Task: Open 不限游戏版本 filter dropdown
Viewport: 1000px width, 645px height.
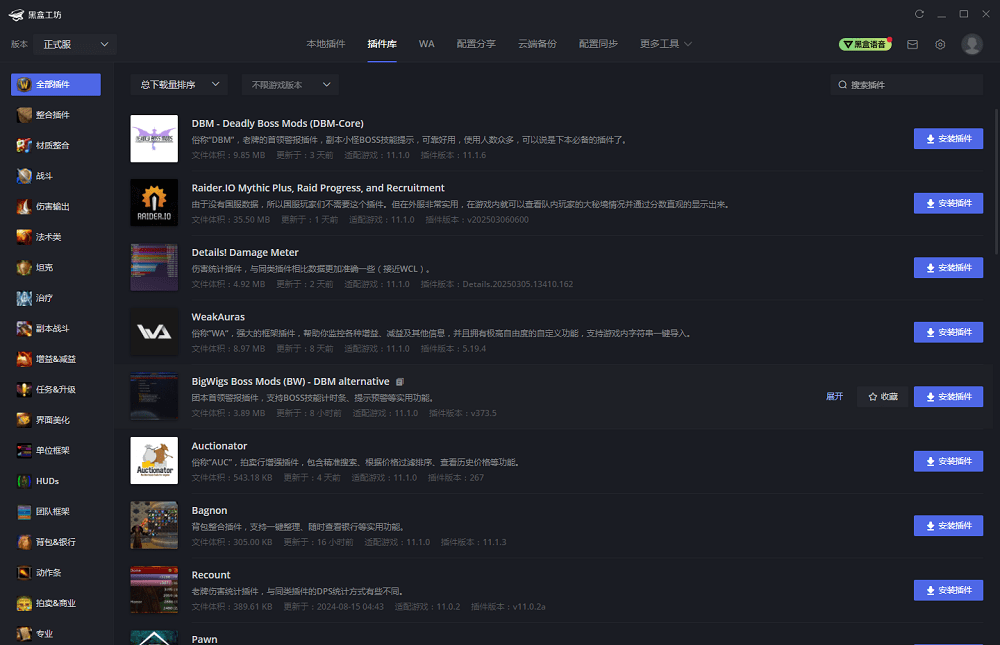Action: tap(289, 85)
